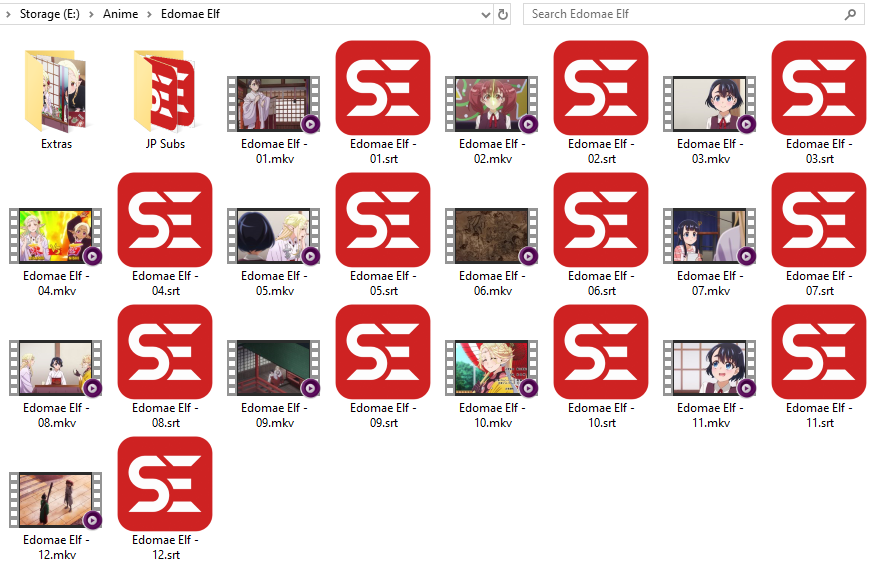Click the 'Edomae Elf - 07.srt' file name
The image size is (873, 571).
[819, 283]
